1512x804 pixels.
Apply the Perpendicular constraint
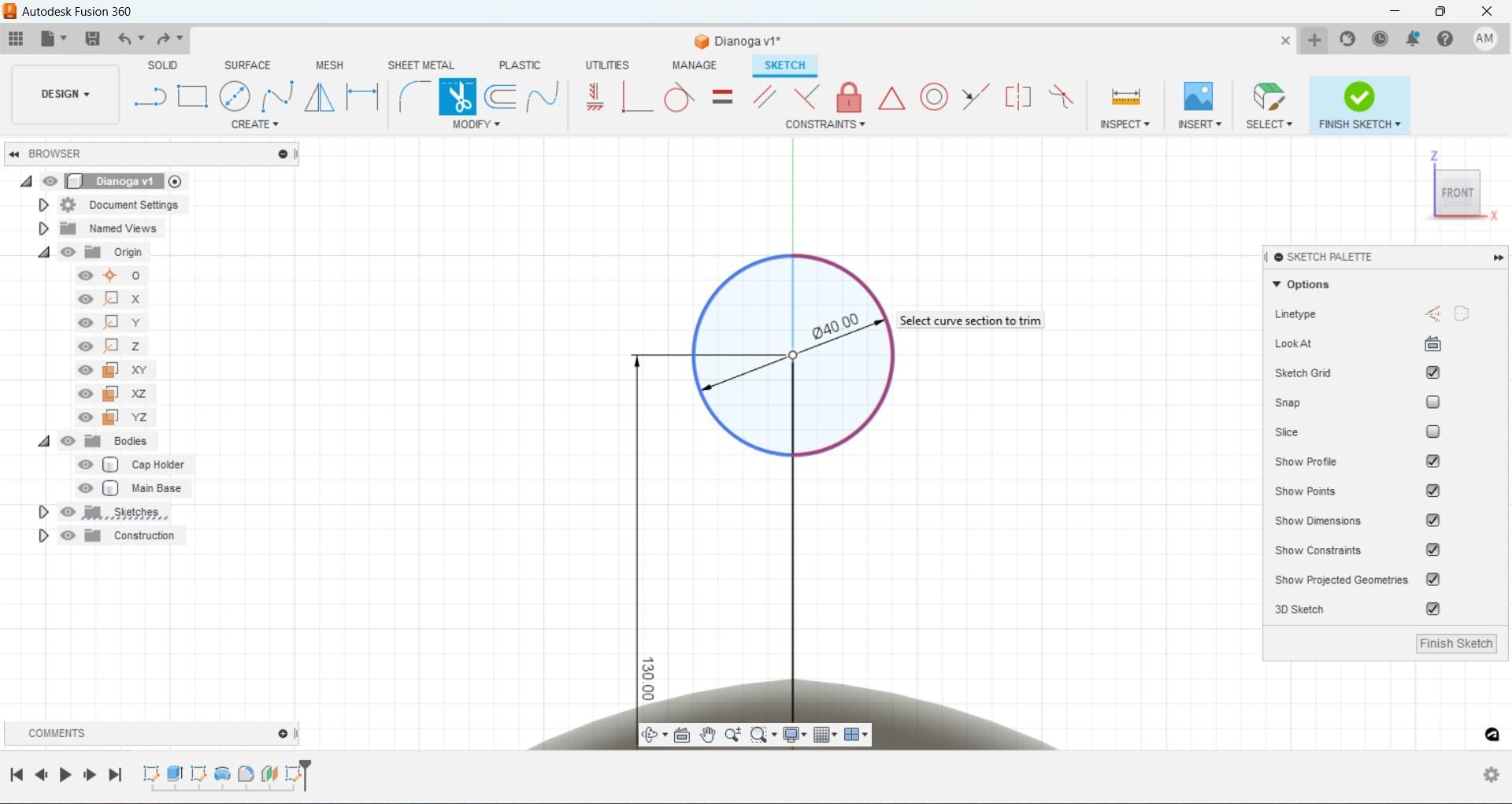(806, 97)
